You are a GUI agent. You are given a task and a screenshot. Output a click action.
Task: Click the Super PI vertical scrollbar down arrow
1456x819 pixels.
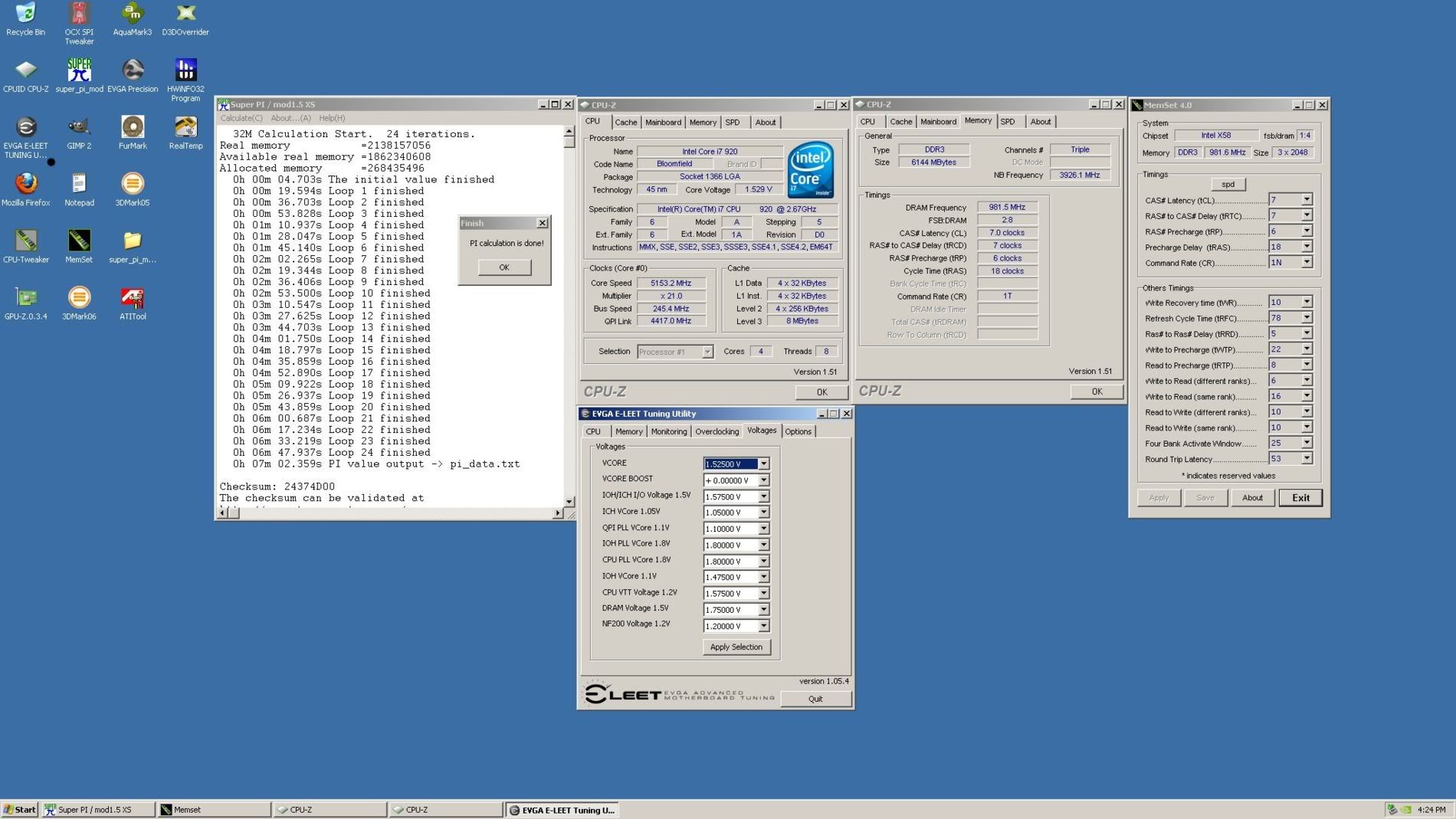coord(569,501)
